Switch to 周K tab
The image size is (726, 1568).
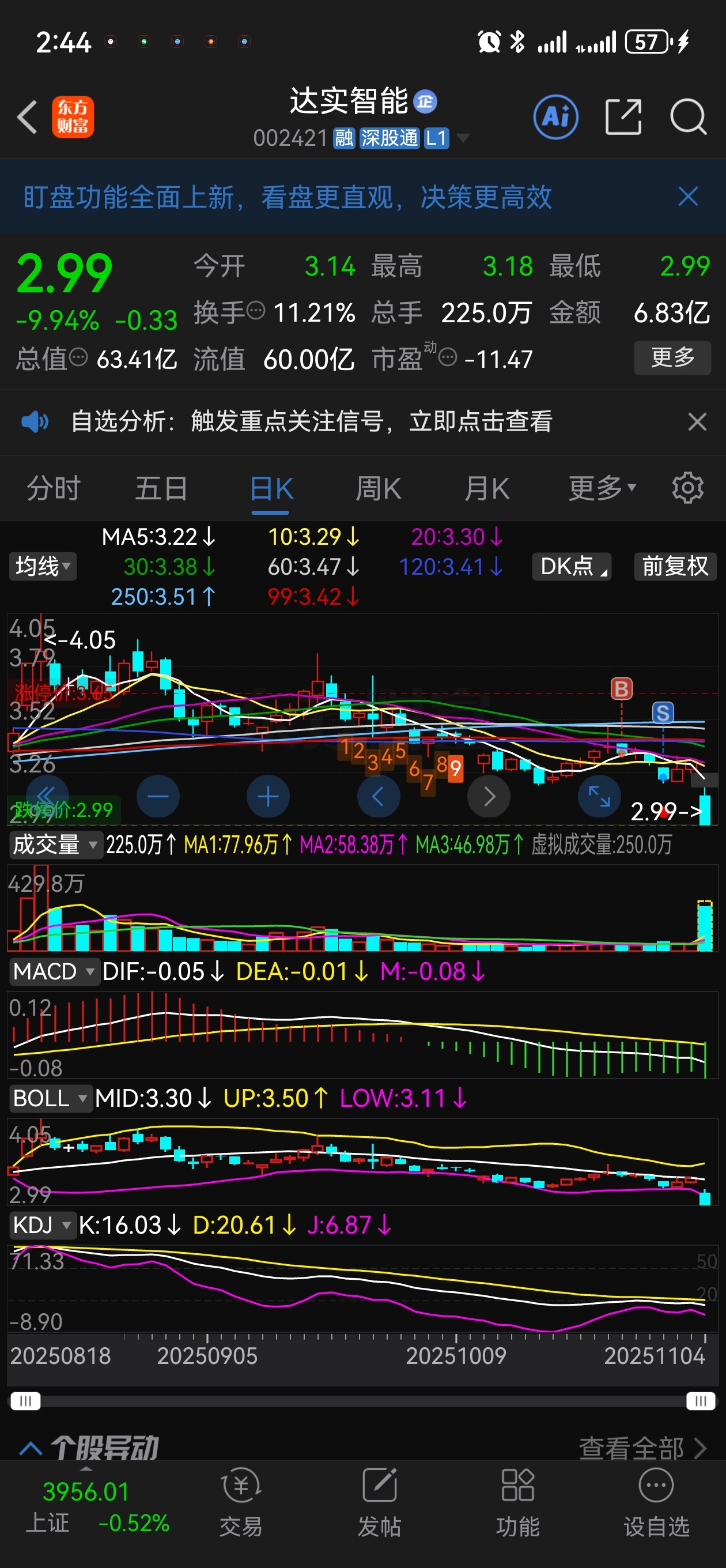[x=379, y=488]
